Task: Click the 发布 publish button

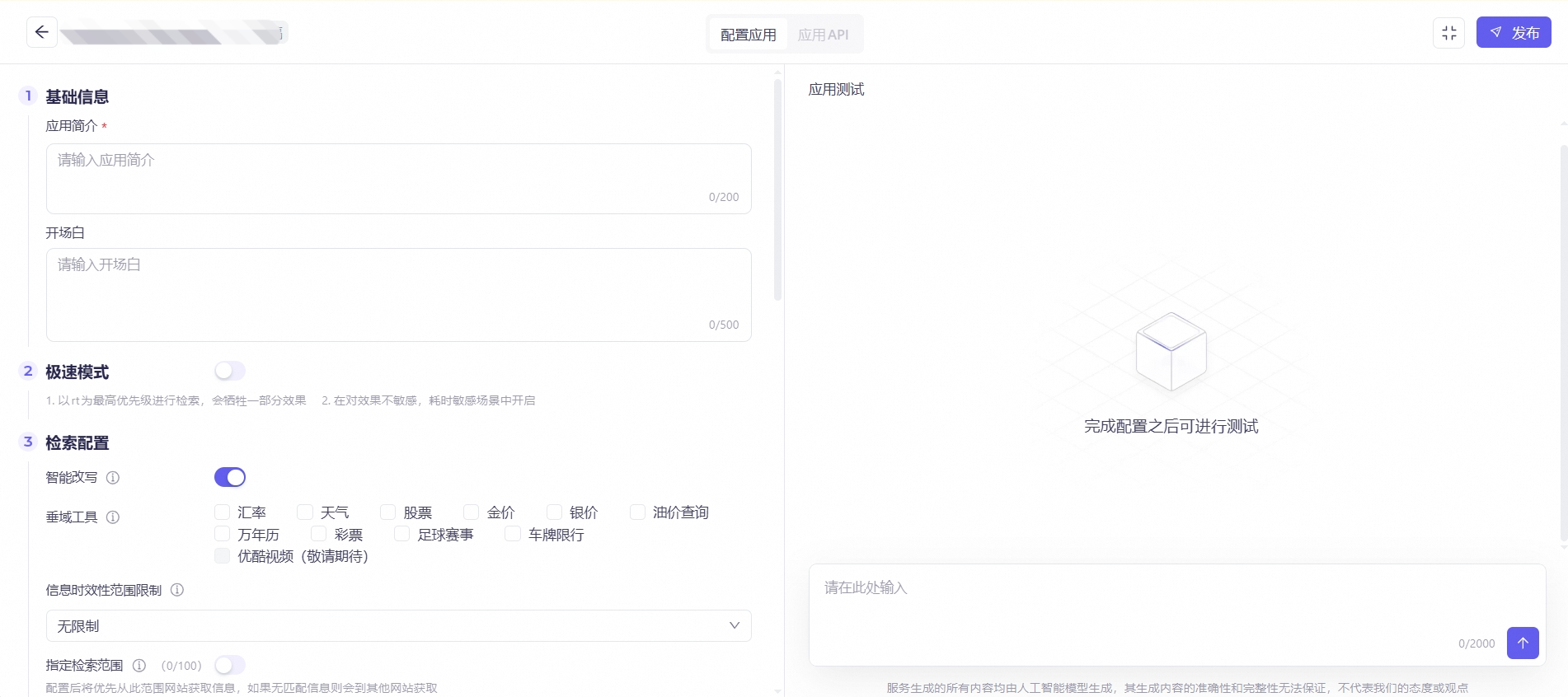Action: [1514, 33]
